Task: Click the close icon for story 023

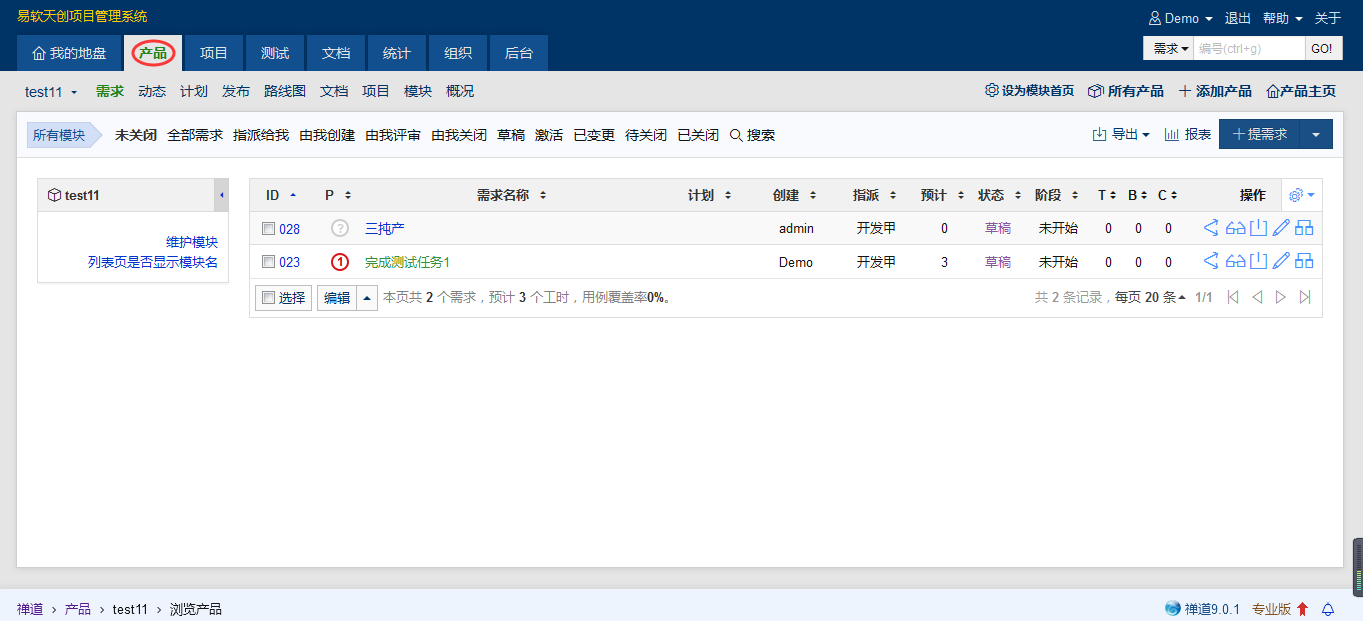Action: point(1259,261)
